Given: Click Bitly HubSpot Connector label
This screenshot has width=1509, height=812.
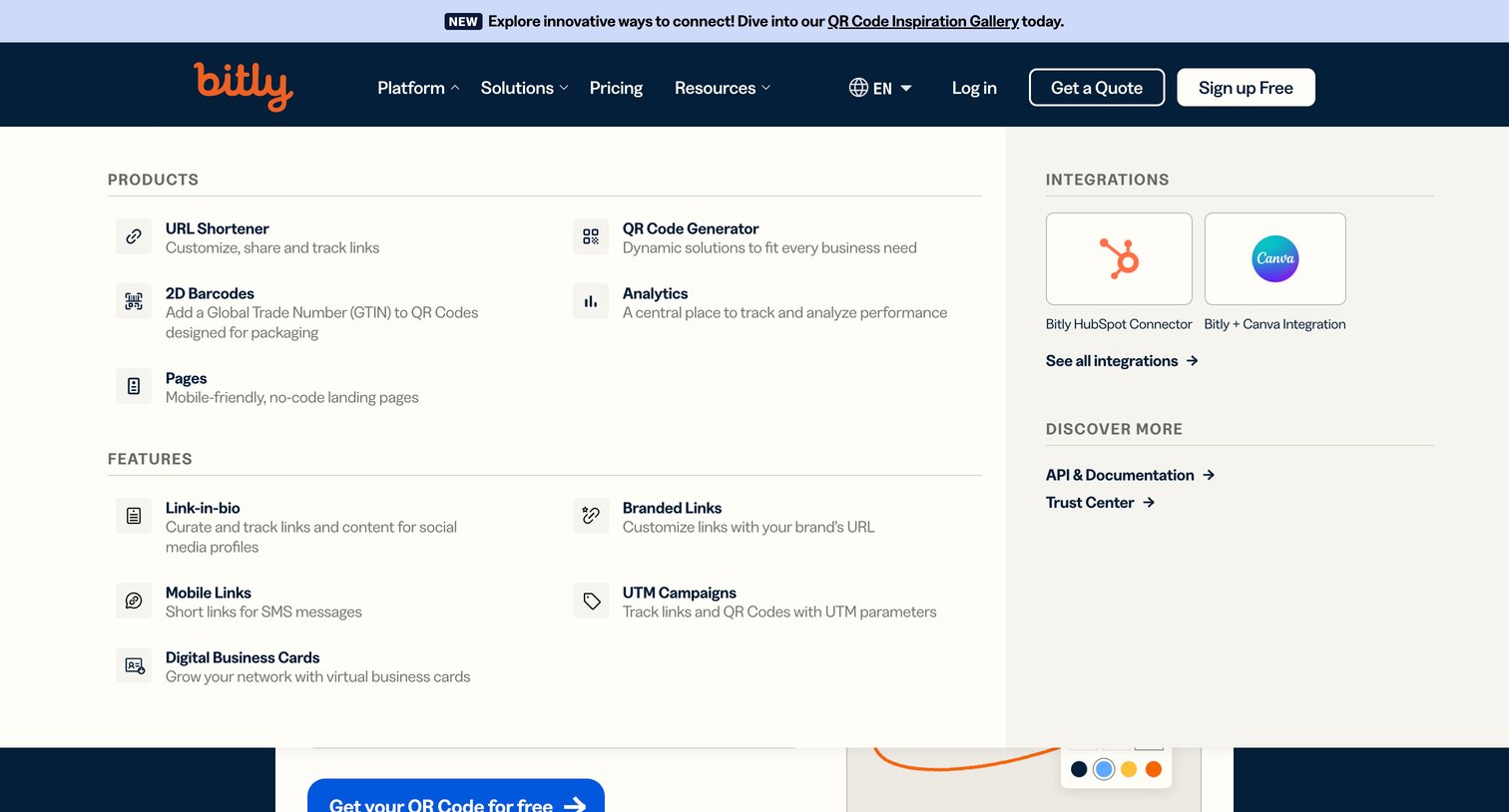Looking at the screenshot, I should (1119, 324).
